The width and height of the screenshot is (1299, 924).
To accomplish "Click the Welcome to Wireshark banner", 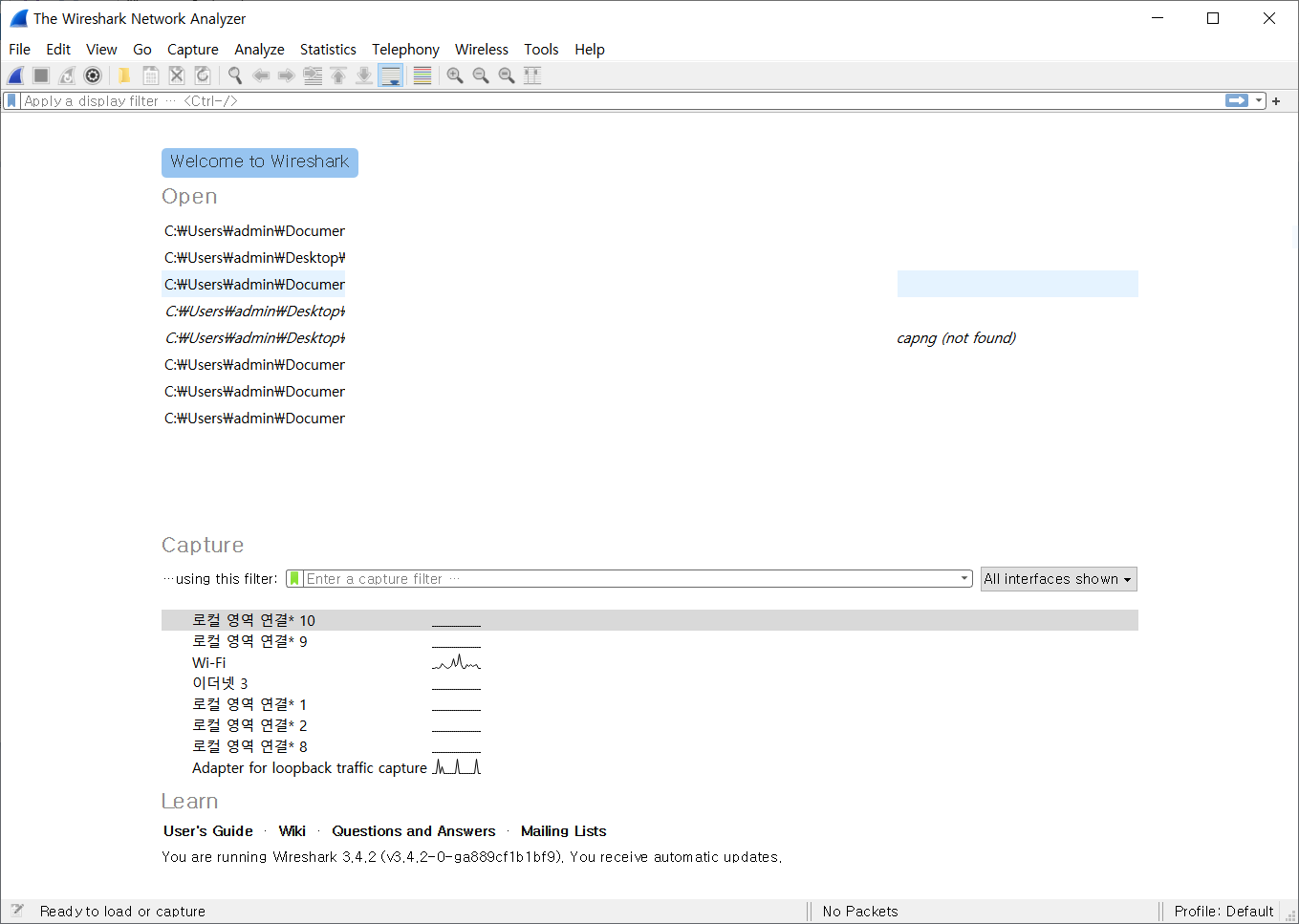I will 260,162.
